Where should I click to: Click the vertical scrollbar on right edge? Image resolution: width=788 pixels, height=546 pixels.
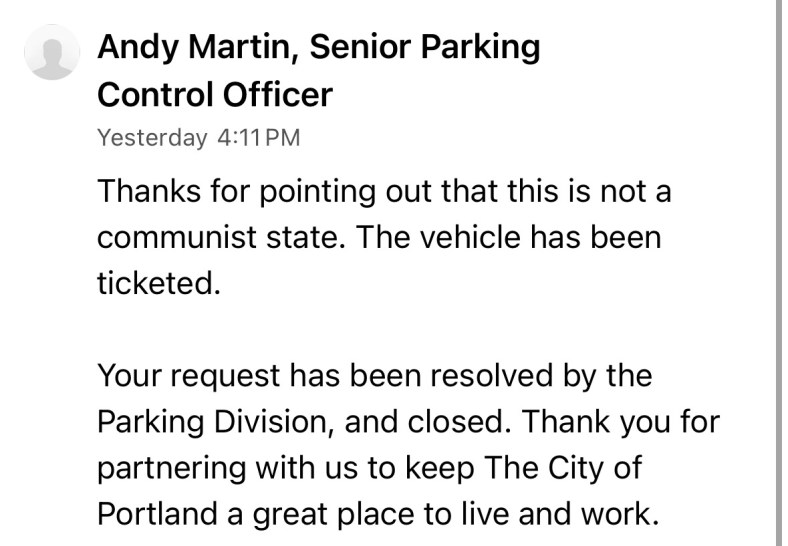coord(778,273)
